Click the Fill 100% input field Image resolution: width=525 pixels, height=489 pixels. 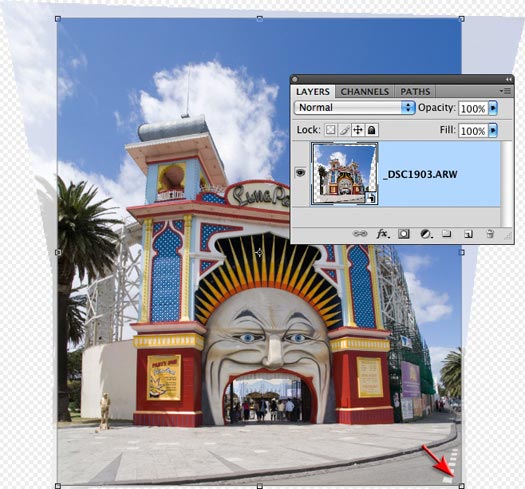[x=473, y=131]
